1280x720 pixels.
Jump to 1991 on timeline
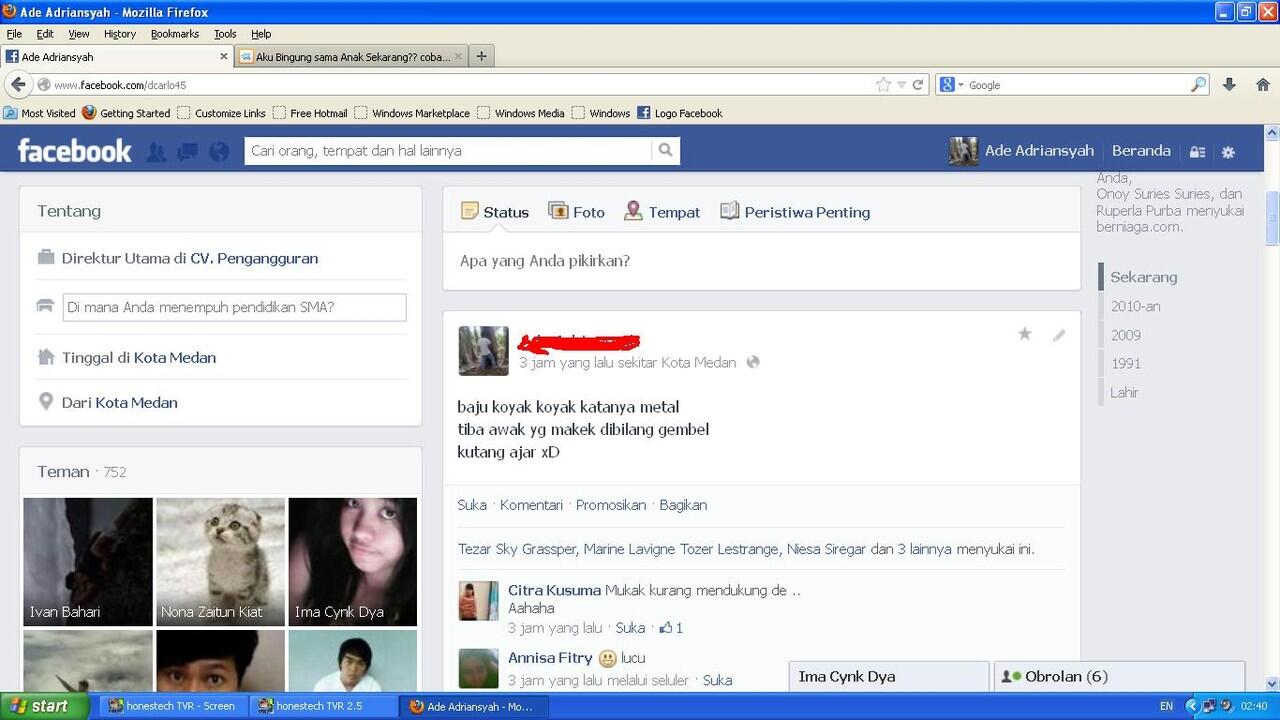coord(1125,363)
